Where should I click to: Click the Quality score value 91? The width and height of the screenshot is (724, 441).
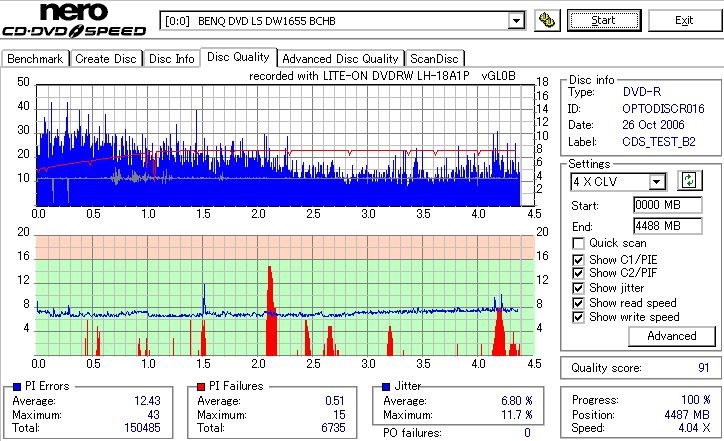pos(703,368)
